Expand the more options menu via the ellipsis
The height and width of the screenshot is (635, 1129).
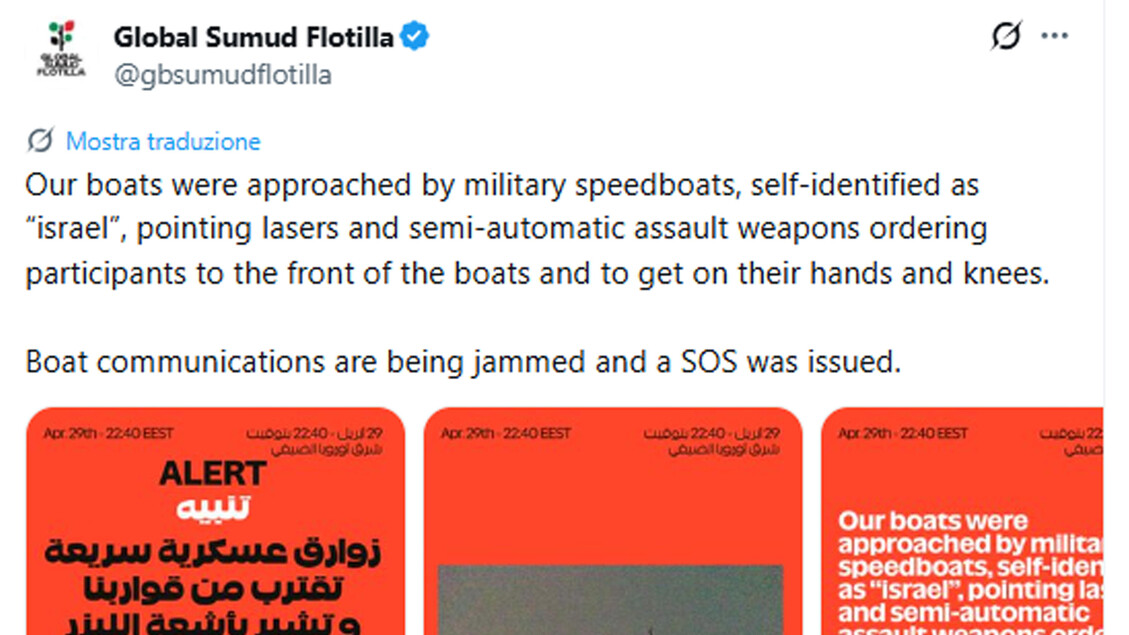[1054, 35]
